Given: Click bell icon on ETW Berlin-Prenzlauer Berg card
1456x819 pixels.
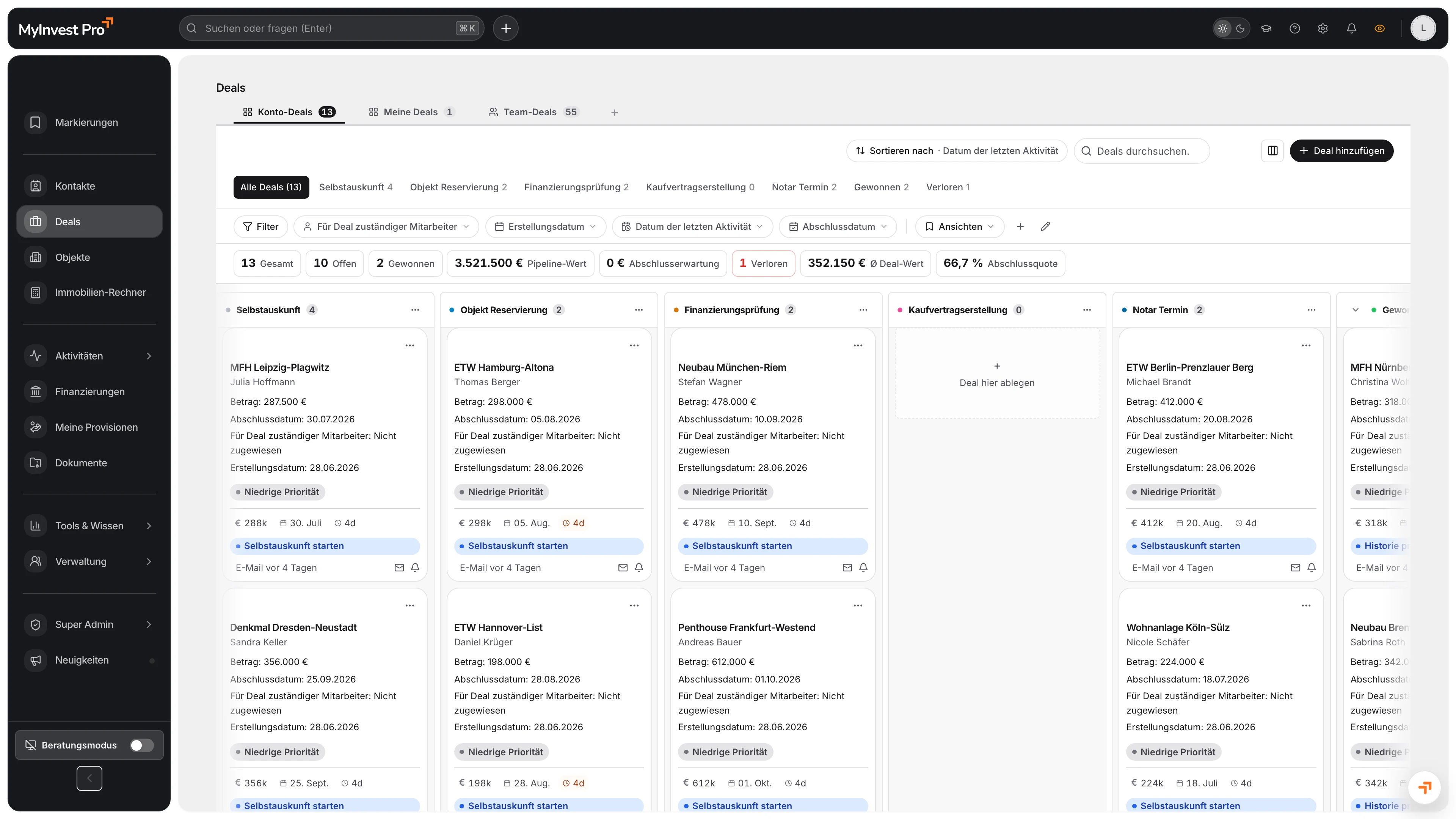Looking at the screenshot, I should (x=1311, y=568).
